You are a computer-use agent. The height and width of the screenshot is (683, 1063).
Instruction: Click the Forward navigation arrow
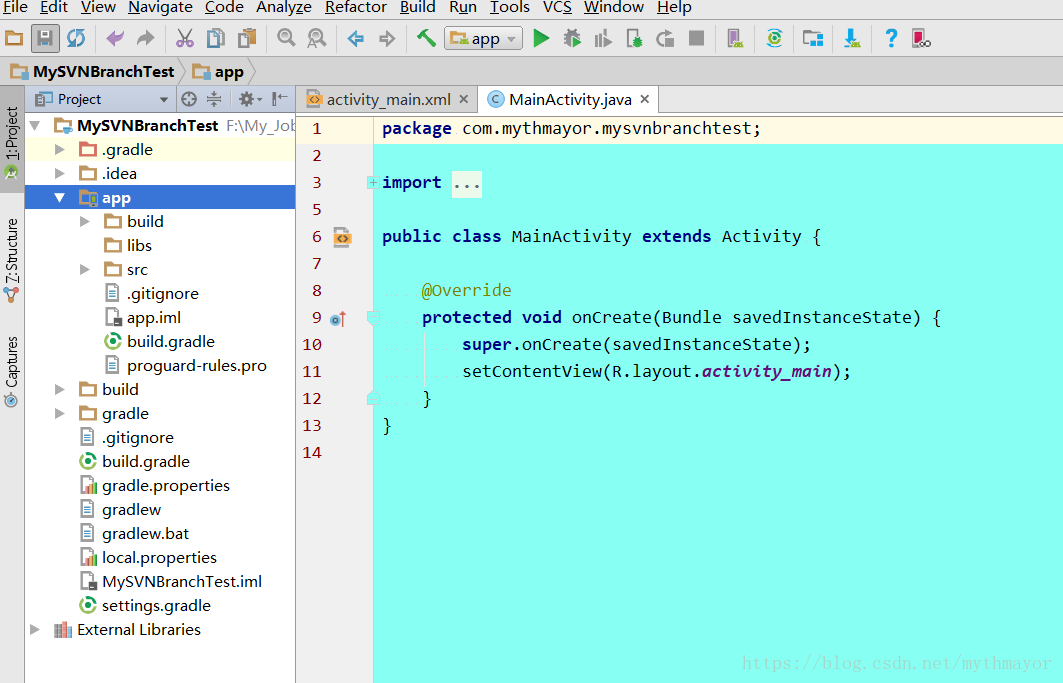pos(386,39)
